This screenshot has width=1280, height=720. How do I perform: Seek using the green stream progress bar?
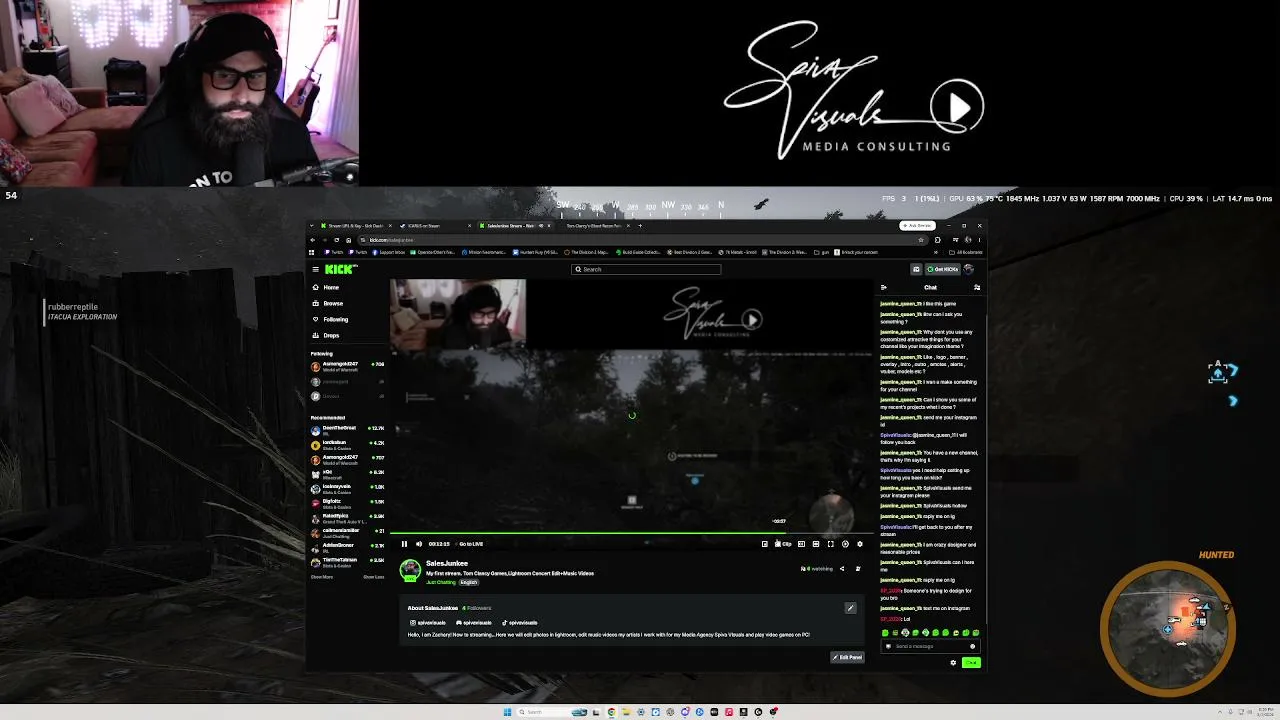[x=632, y=534]
